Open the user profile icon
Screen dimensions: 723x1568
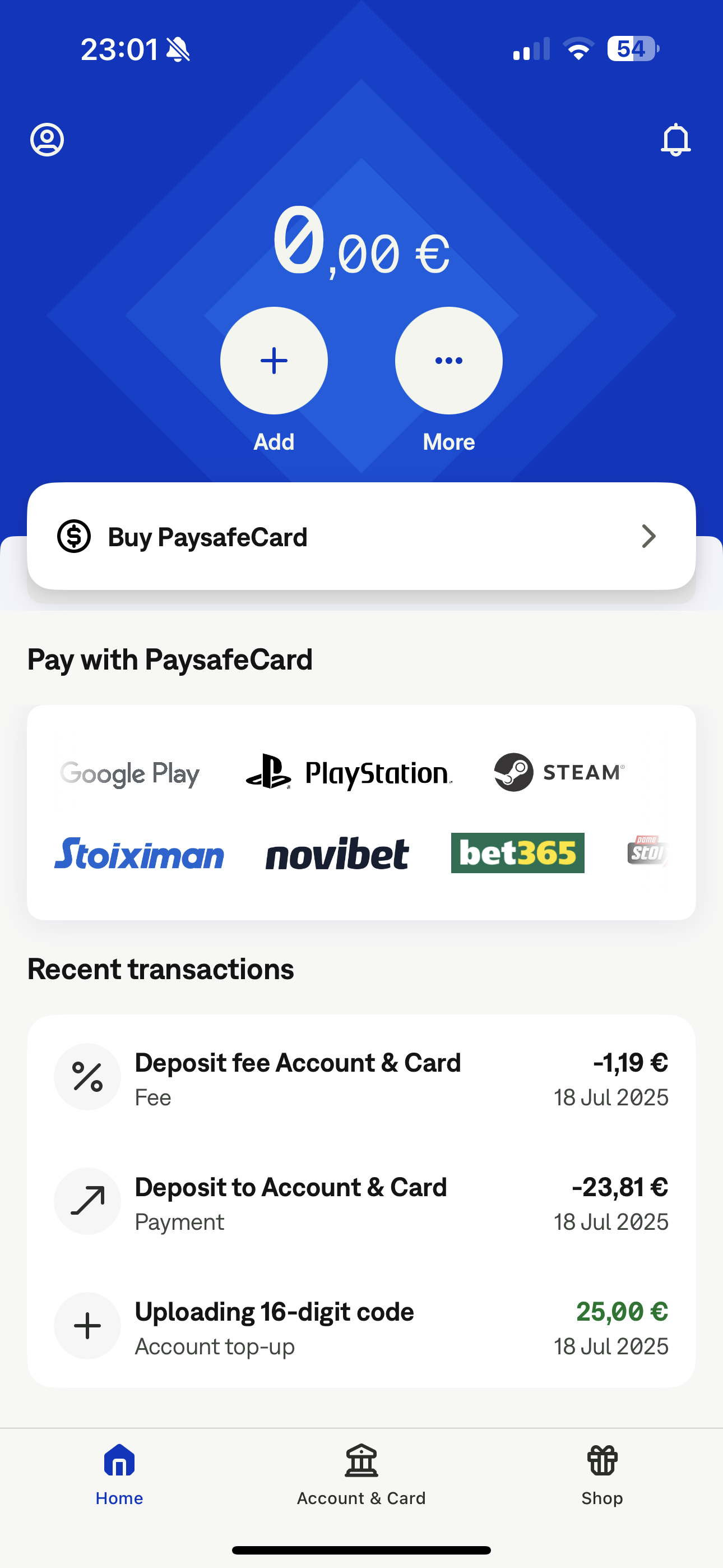point(47,140)
